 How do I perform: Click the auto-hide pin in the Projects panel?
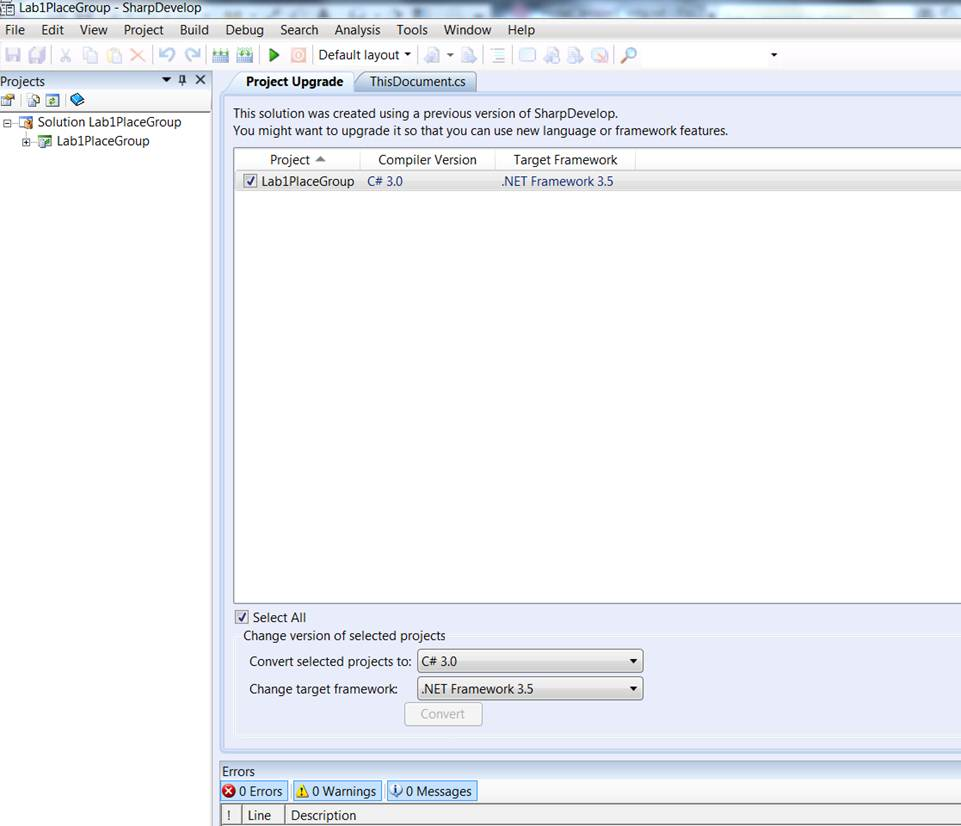click(181, 80)
